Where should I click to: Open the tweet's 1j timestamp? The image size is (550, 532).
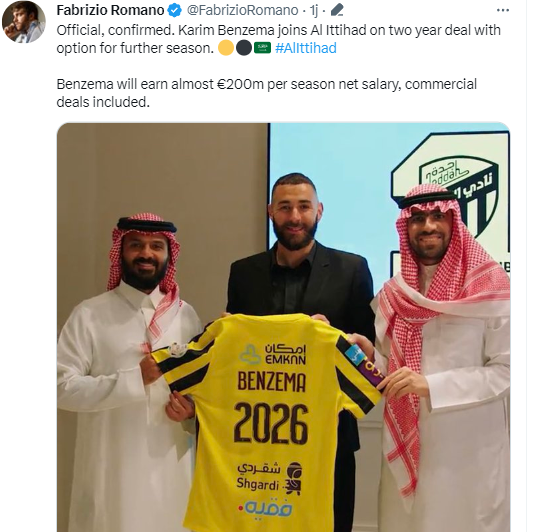point(313,11)
